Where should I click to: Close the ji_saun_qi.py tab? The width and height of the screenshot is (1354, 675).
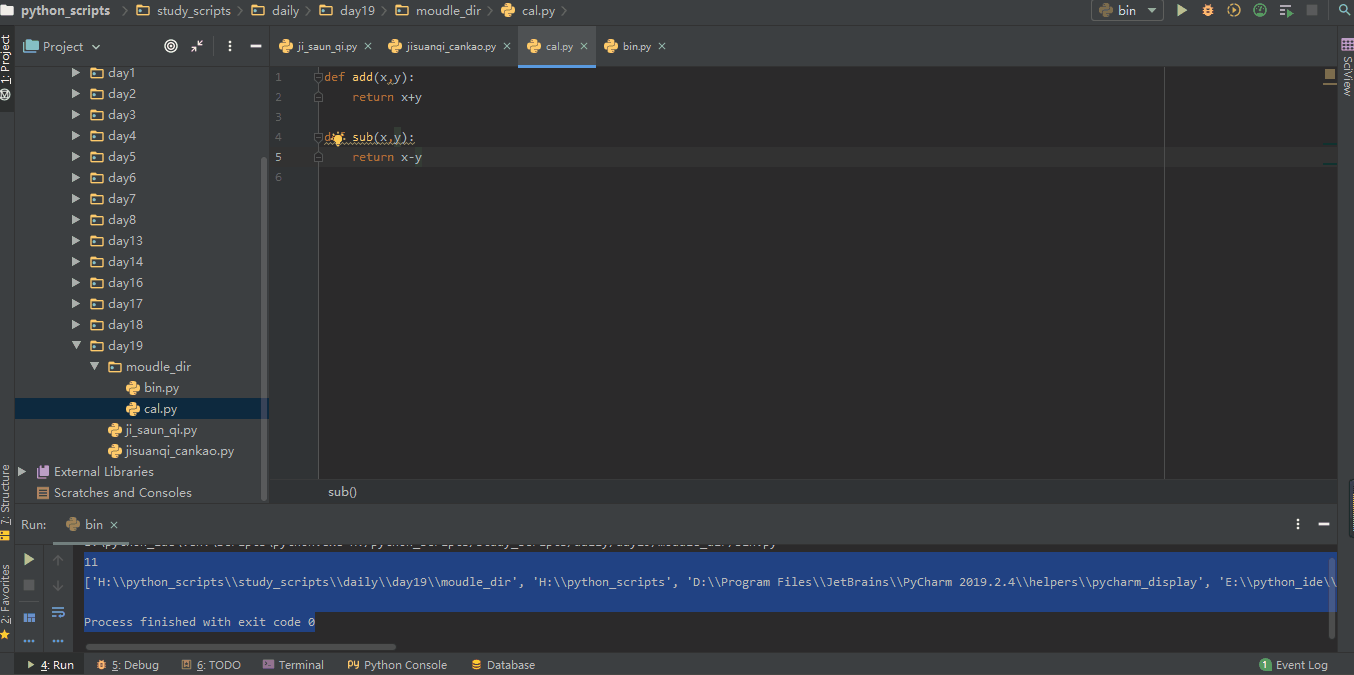[368, 47]
